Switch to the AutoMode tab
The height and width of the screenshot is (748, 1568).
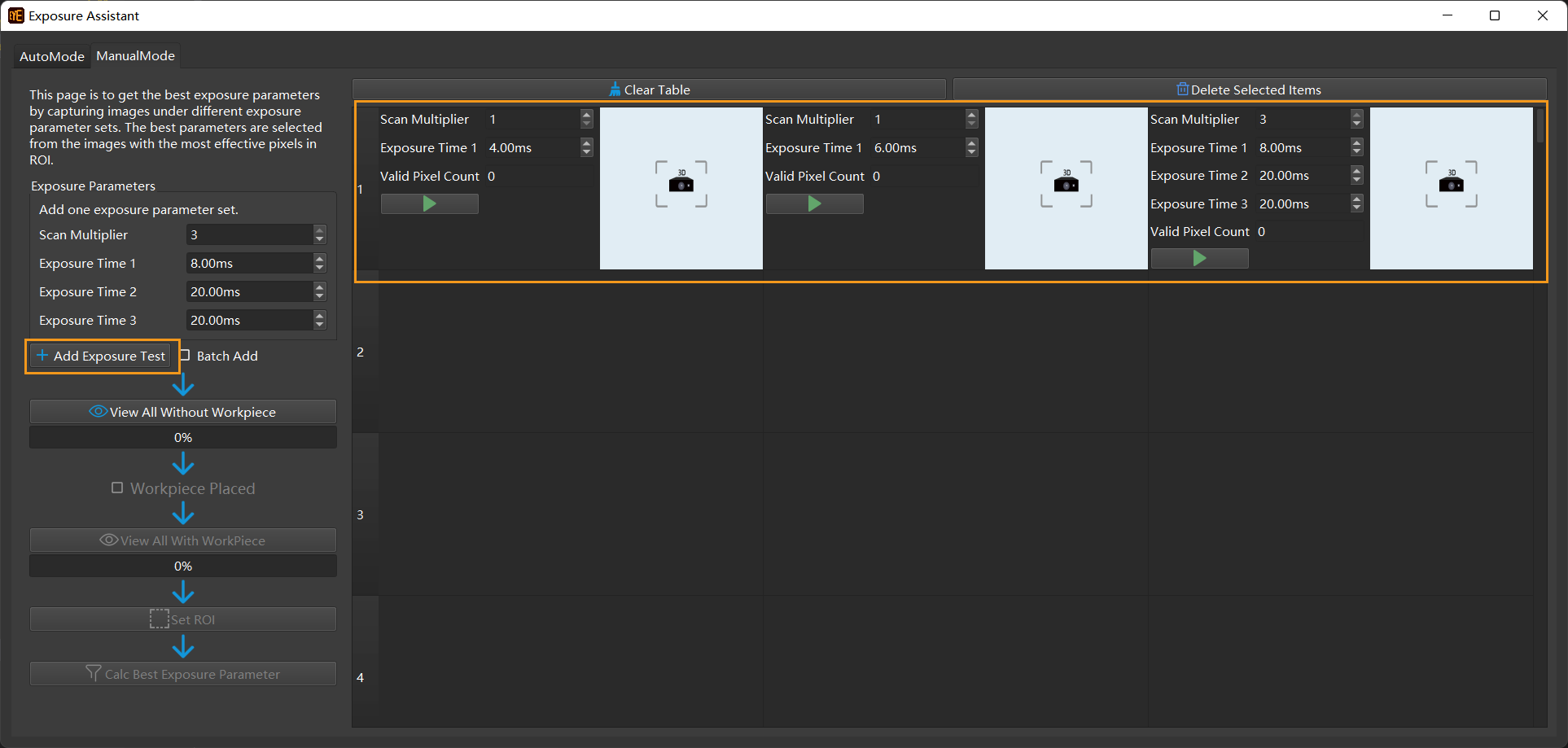(x=51, y=56)
